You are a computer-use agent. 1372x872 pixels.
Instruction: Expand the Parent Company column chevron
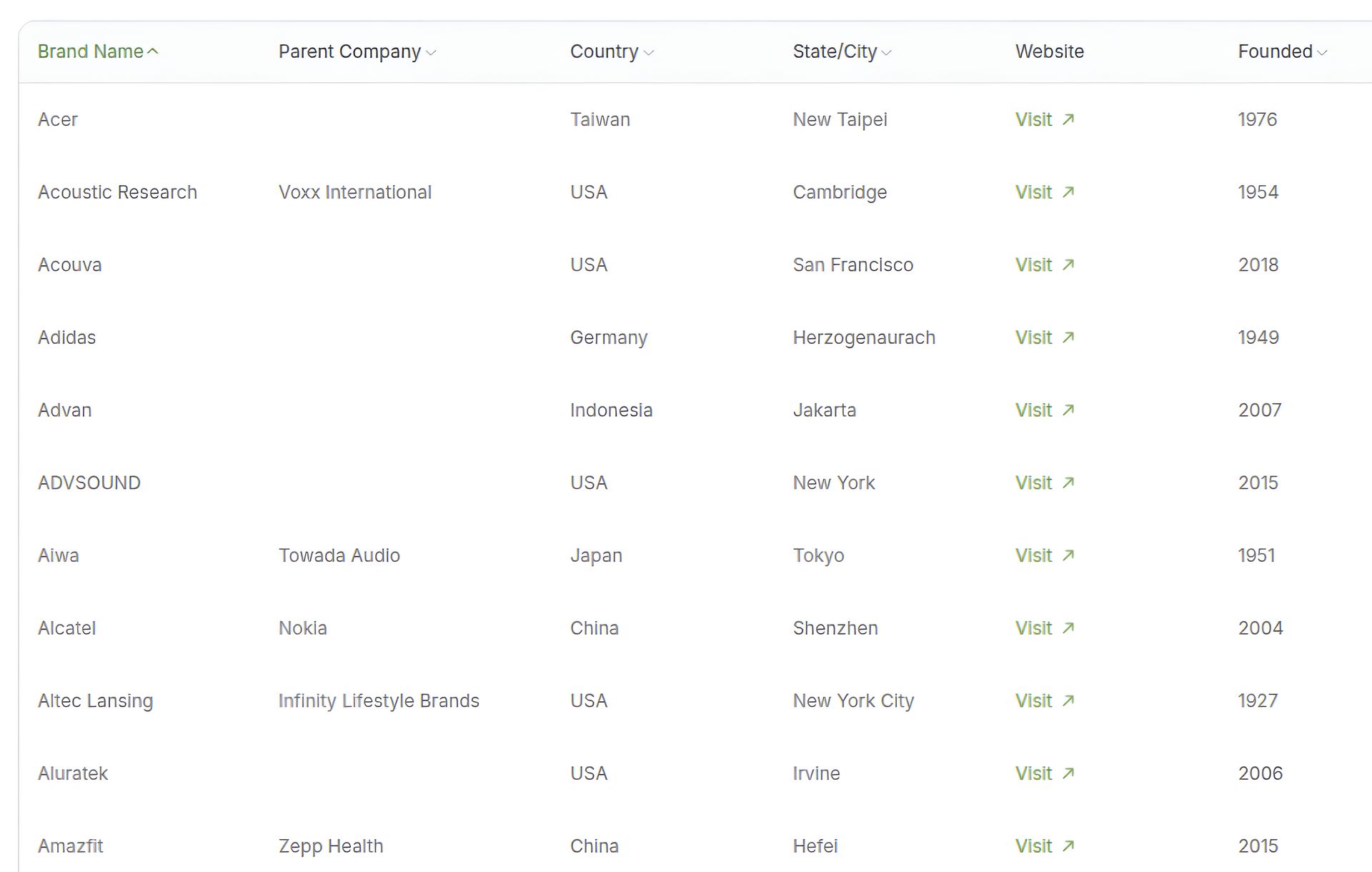tap(431, 53)
